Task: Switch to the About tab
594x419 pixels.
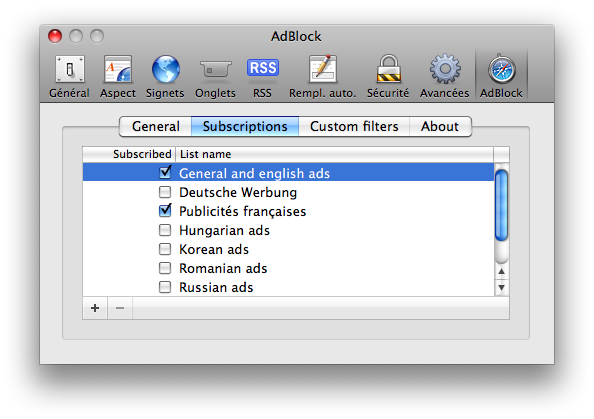Action: pos(440,126)
